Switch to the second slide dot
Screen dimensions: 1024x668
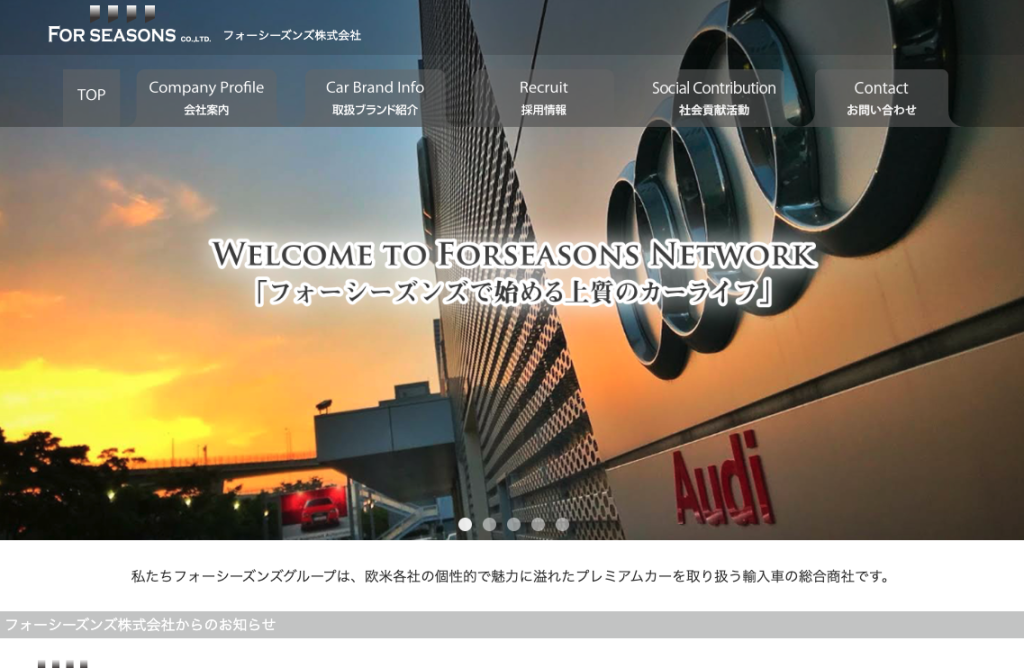coord(489,524)
